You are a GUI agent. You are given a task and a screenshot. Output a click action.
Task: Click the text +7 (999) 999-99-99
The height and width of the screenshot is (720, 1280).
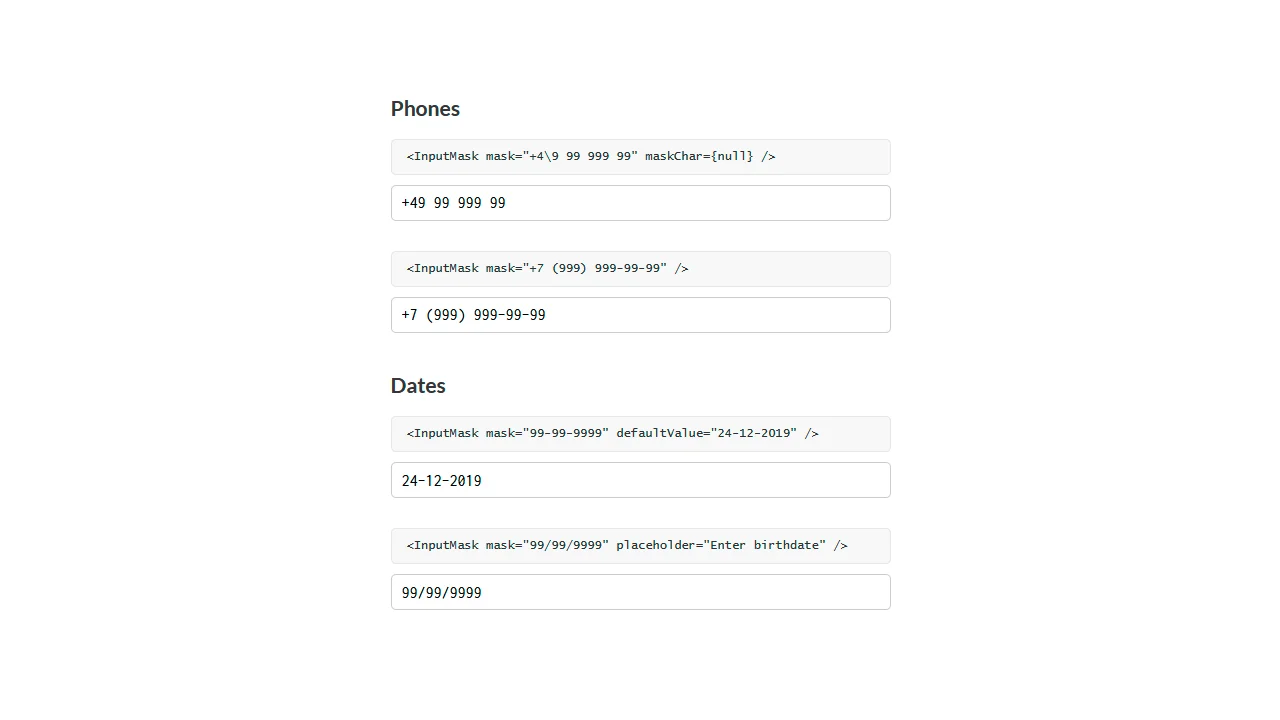(x=473, y=315)
